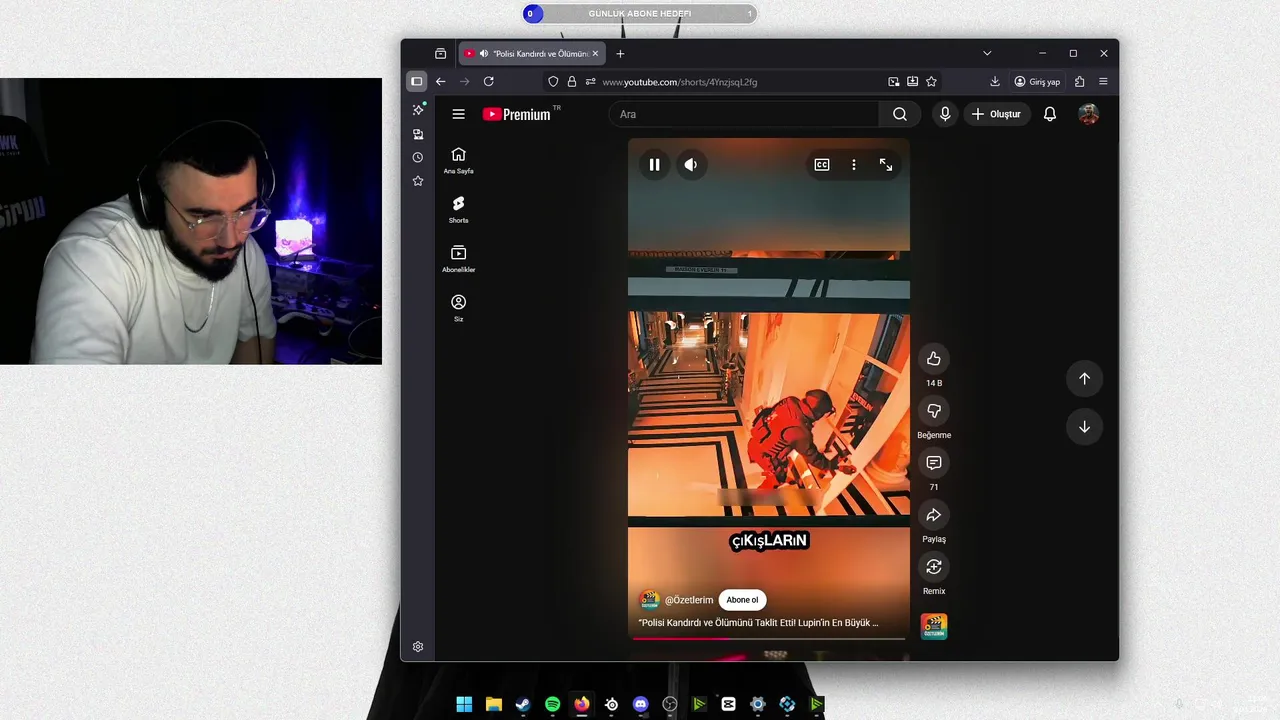1280x720 pixels.
Task: Click the Giriş yap sign-in button
Action: coord(1037,82)
